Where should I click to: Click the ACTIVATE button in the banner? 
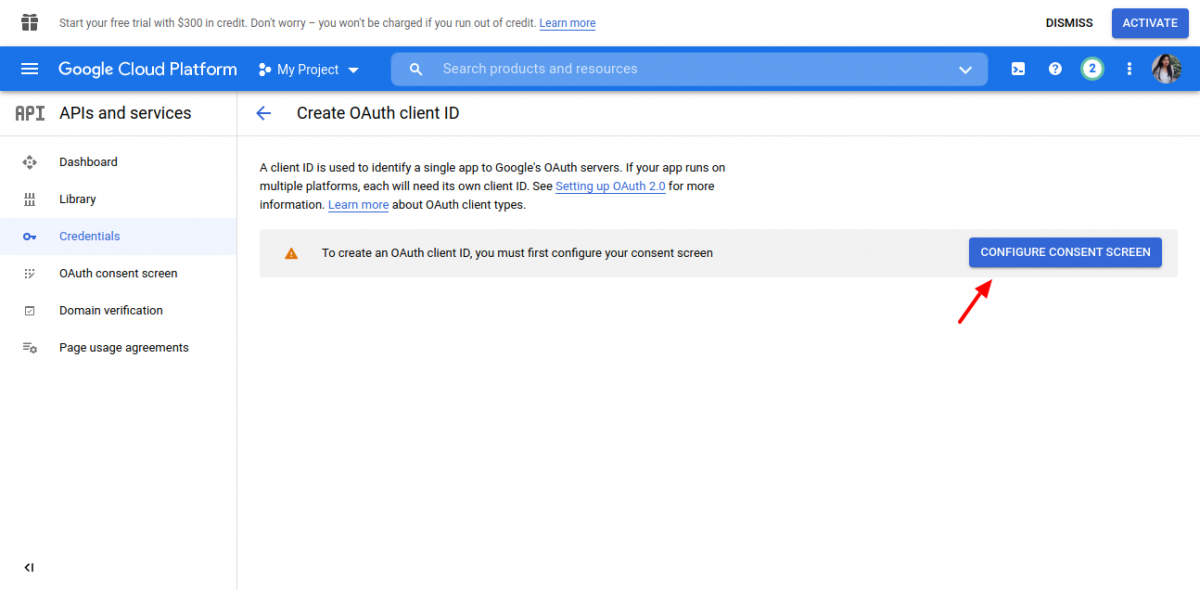[1149, 22]
